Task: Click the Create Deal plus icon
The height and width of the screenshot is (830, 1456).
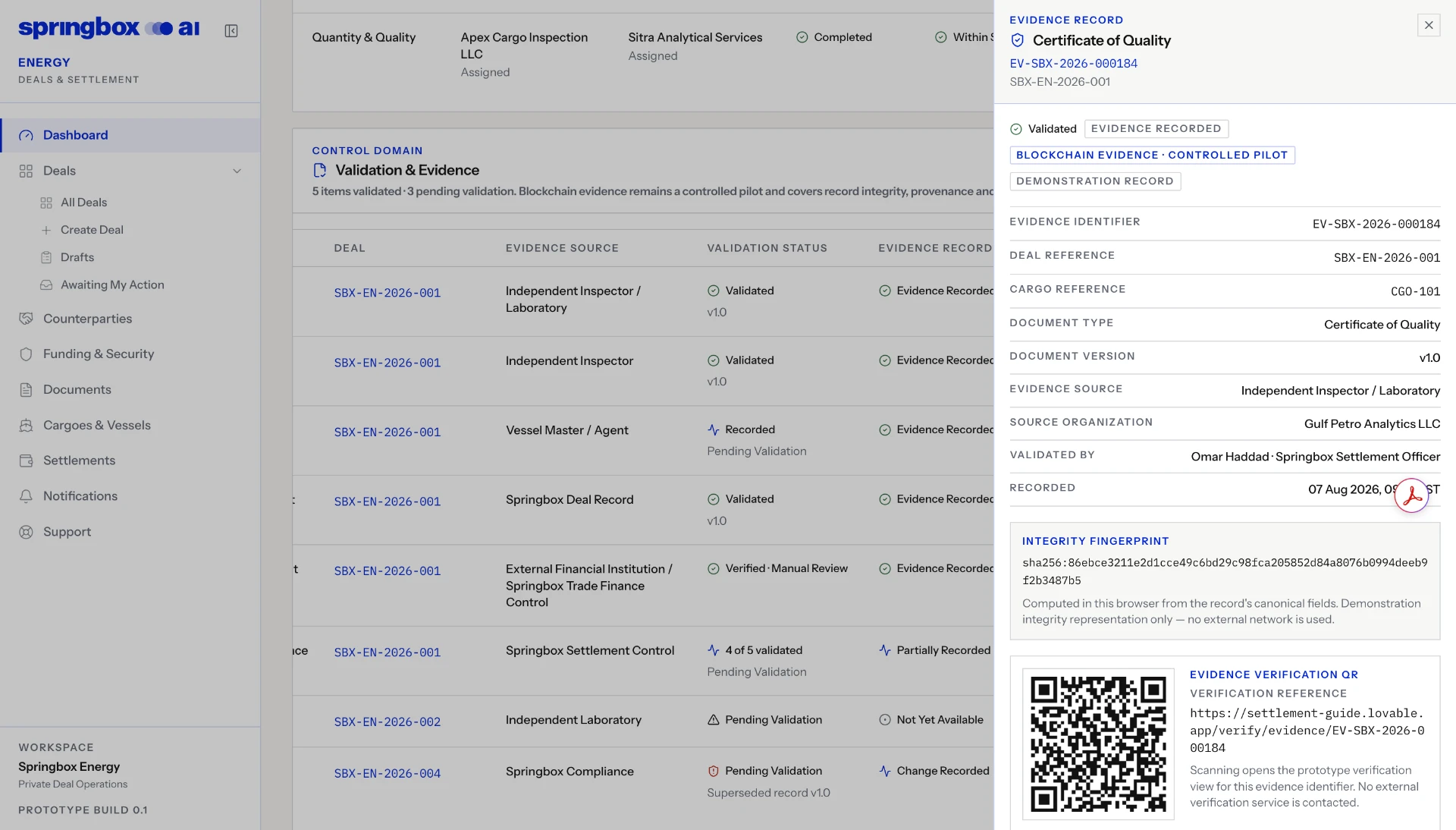Action: pos(46,230)
